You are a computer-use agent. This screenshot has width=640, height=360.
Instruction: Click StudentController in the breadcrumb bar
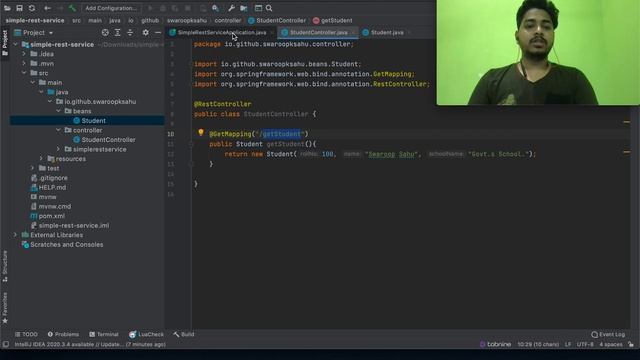pyautogui.click(x=277, y=20)
